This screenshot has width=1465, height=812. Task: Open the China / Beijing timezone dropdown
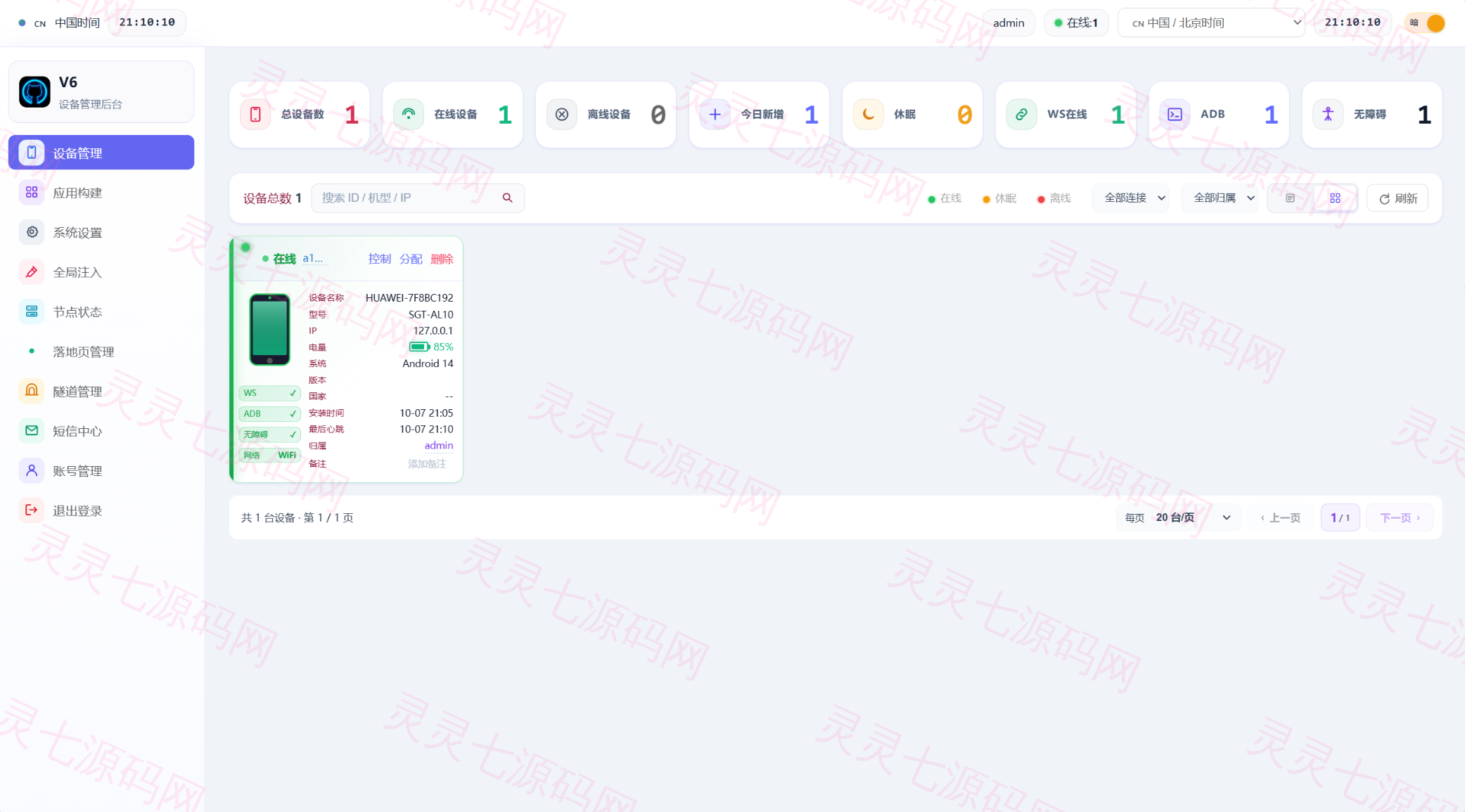click(1211, 23)
